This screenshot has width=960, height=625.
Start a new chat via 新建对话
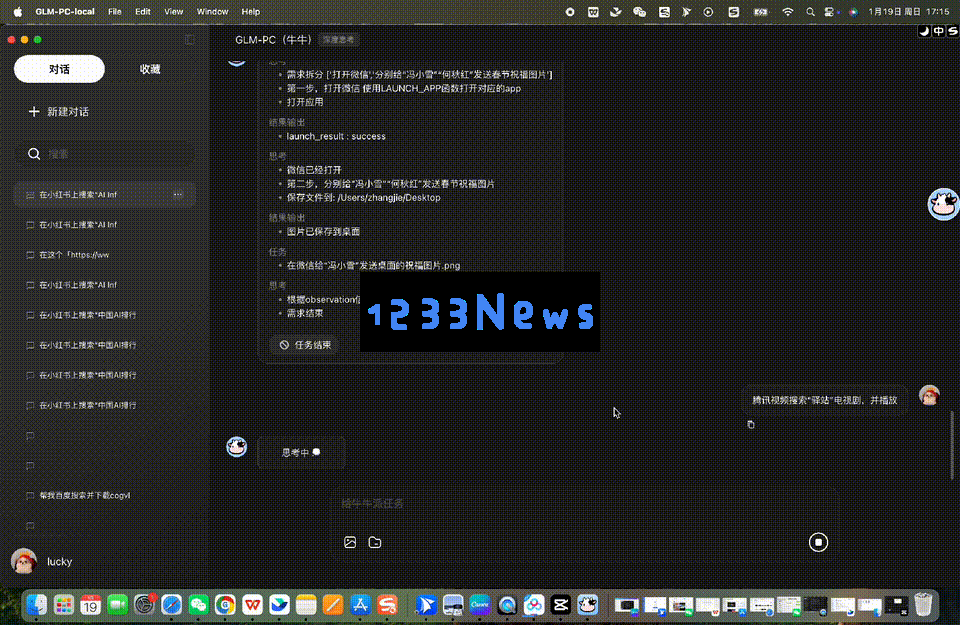point(59,112)
